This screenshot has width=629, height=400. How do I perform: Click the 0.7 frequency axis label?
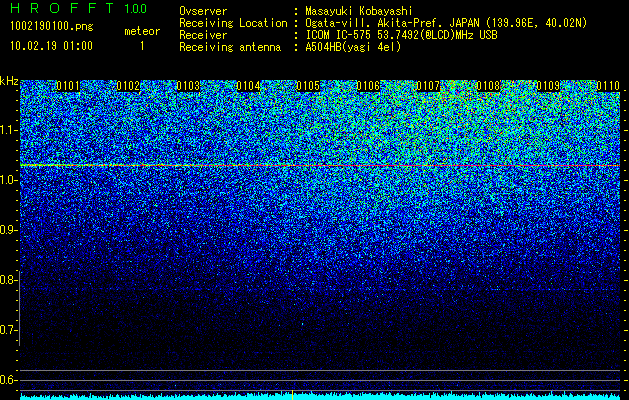pos(9,330)
